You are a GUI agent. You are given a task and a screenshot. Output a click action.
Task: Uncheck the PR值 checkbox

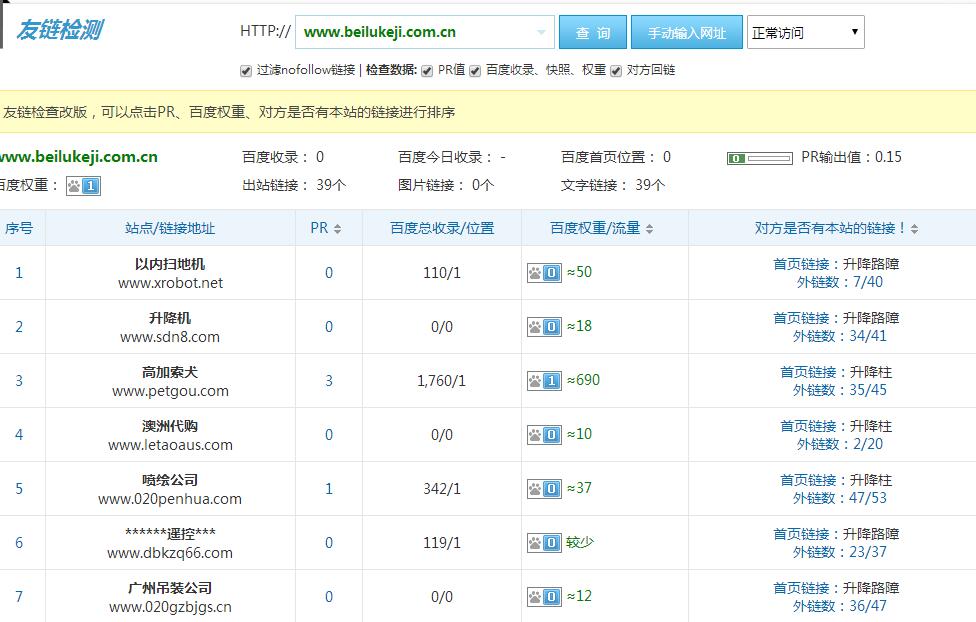pyautogui.click(x=427, y=71)
